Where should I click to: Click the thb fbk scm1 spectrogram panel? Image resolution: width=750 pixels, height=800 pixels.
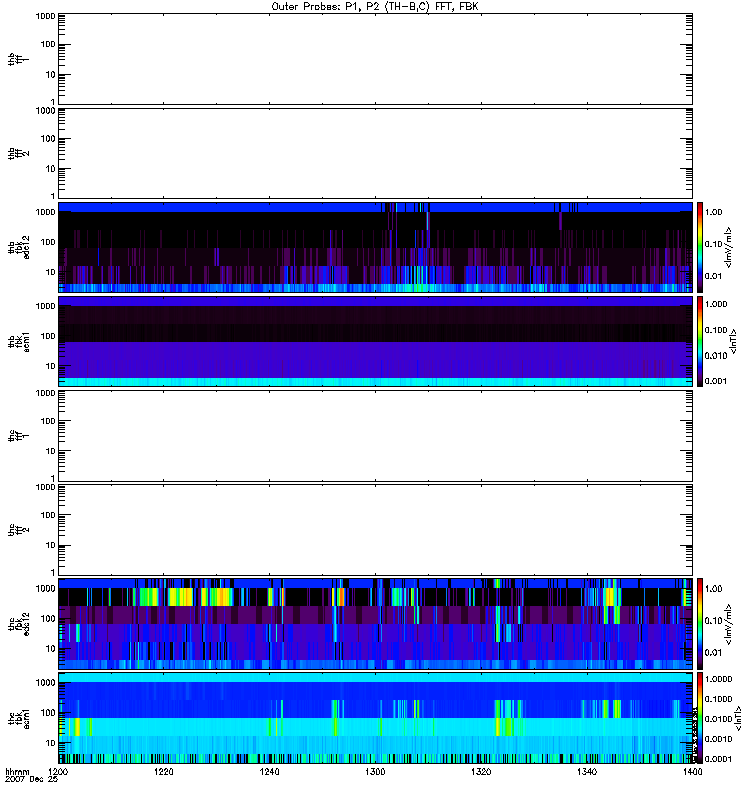(x=375, y=341)
